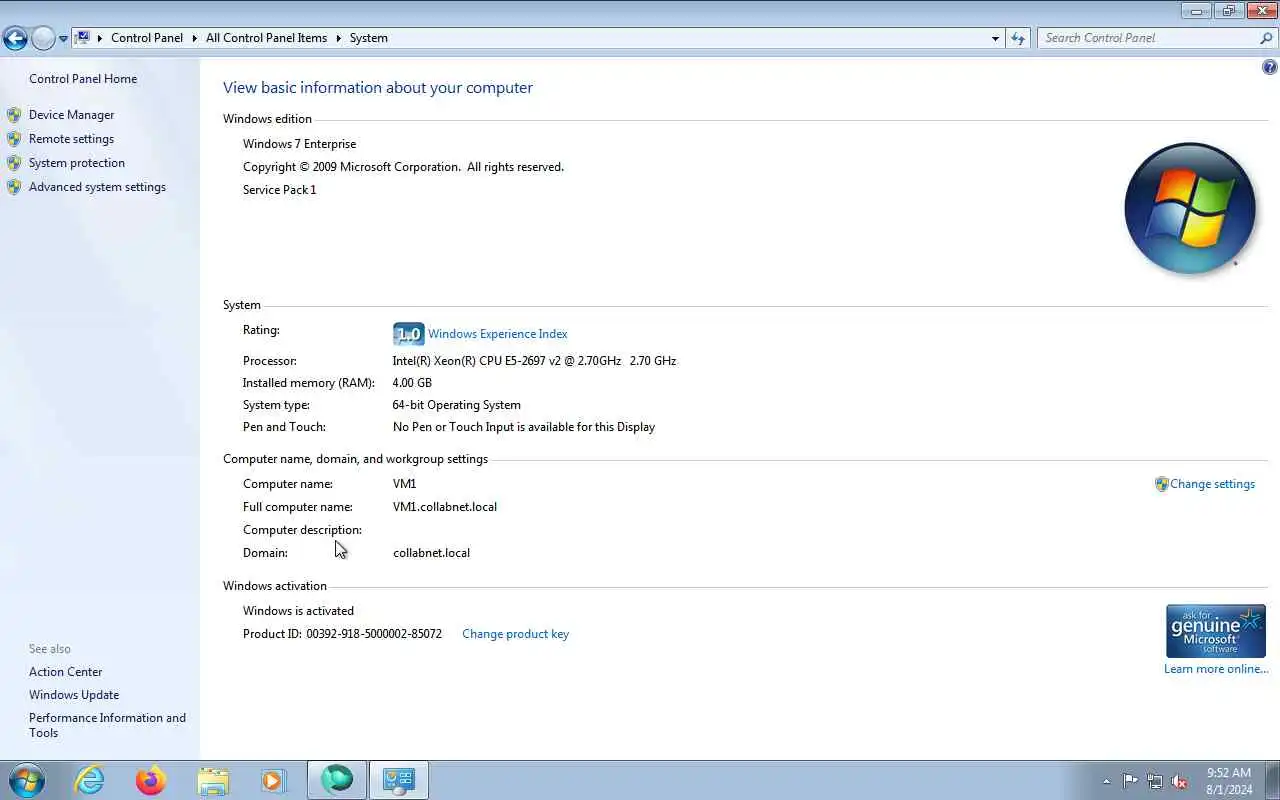
Task: Expand breadcrumb arrow after All Control Panel Items
Action: tap(338, 38)
